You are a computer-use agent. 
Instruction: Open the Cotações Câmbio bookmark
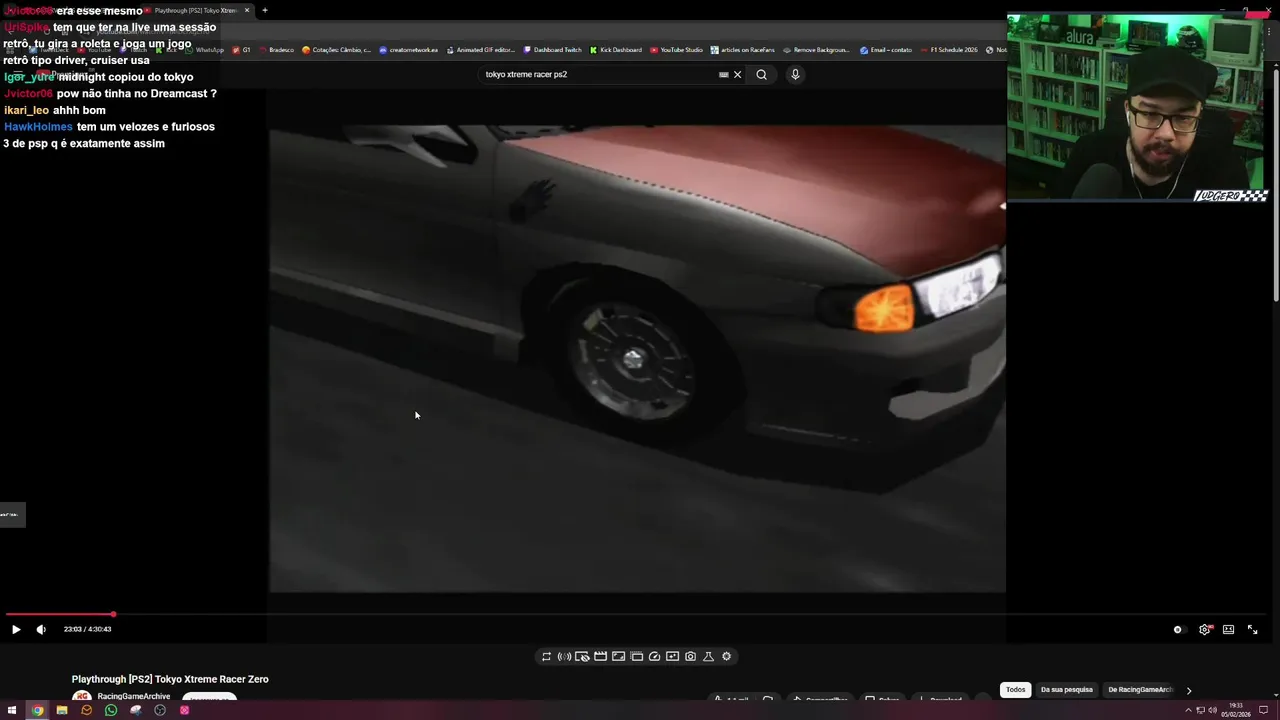pos(337,50)
